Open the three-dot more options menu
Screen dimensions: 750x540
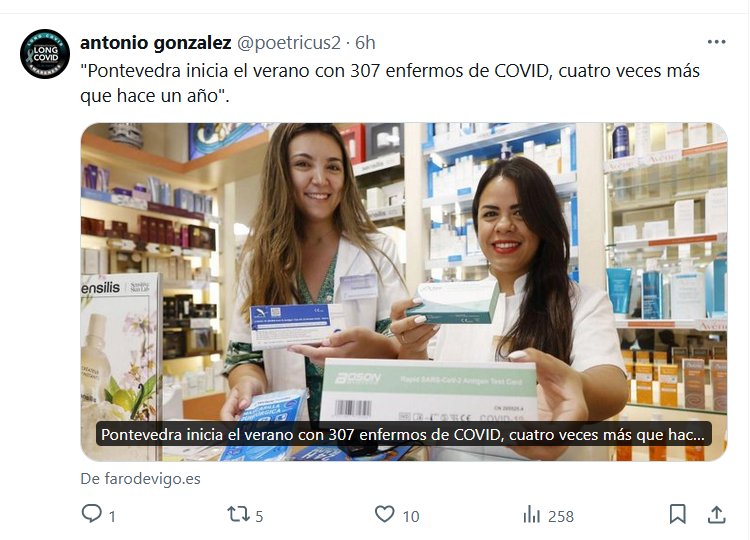point(716,42)
